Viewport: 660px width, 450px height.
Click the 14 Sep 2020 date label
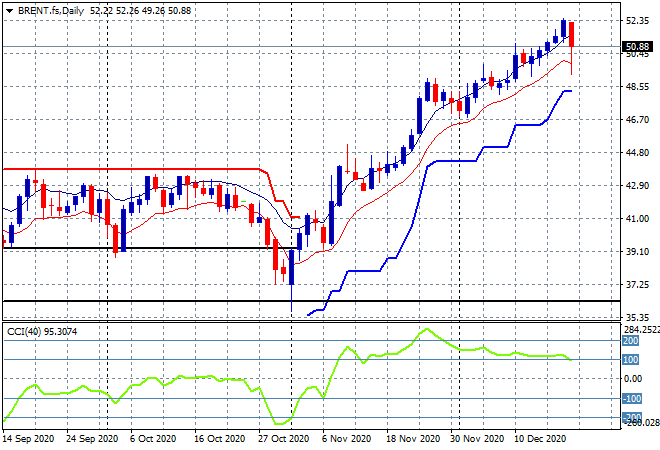(x=28, y=439)
